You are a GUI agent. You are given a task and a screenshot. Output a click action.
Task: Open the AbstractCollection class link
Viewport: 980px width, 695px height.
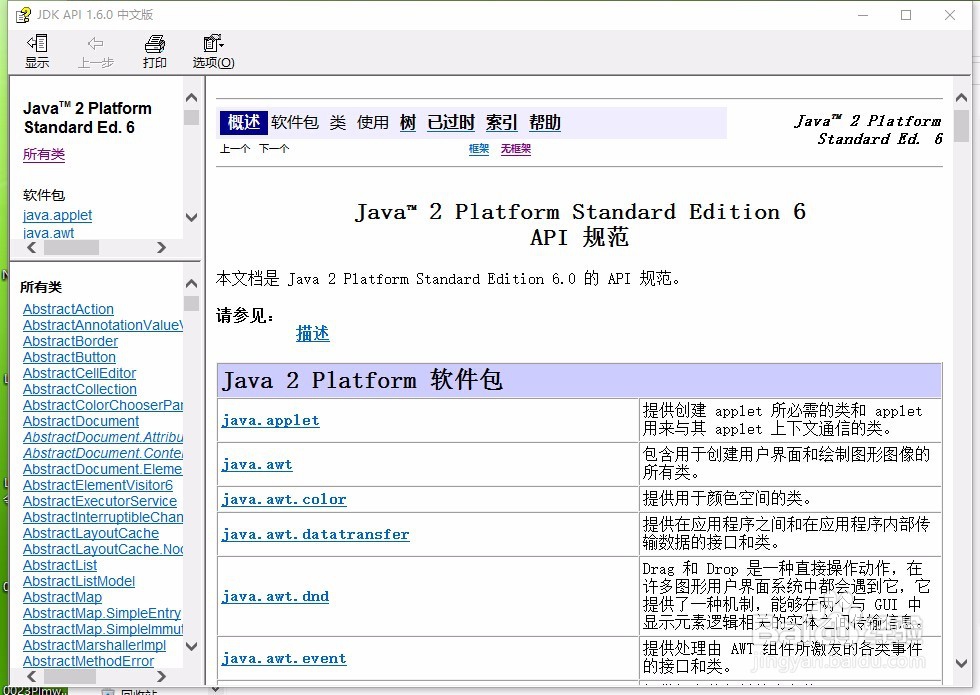79,389
